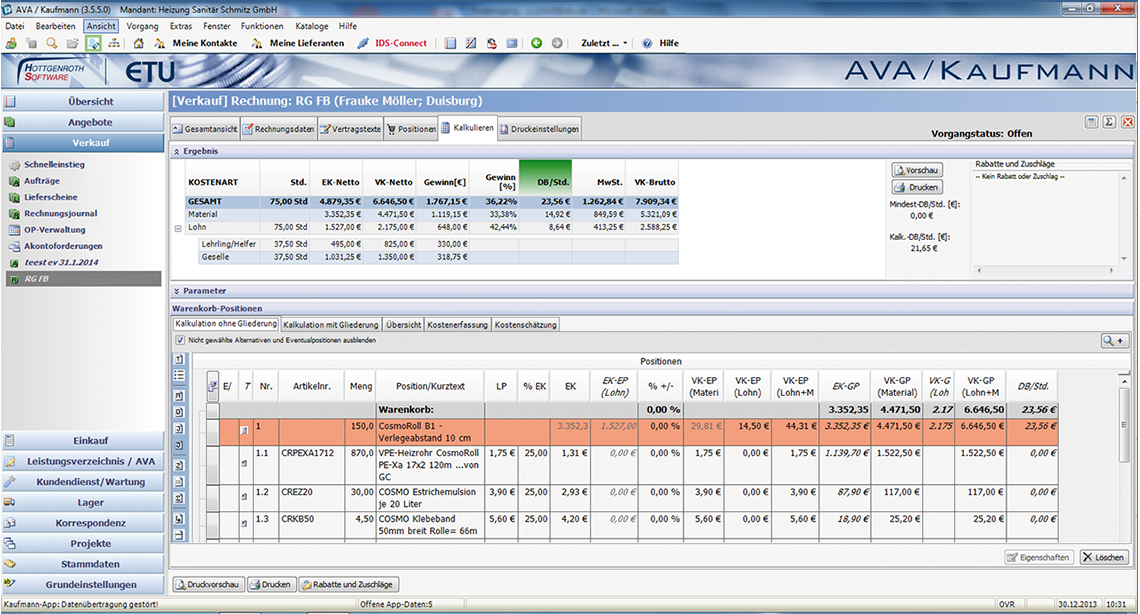Click the blue Hilfe question mark icon

click(x=647, y=44)
